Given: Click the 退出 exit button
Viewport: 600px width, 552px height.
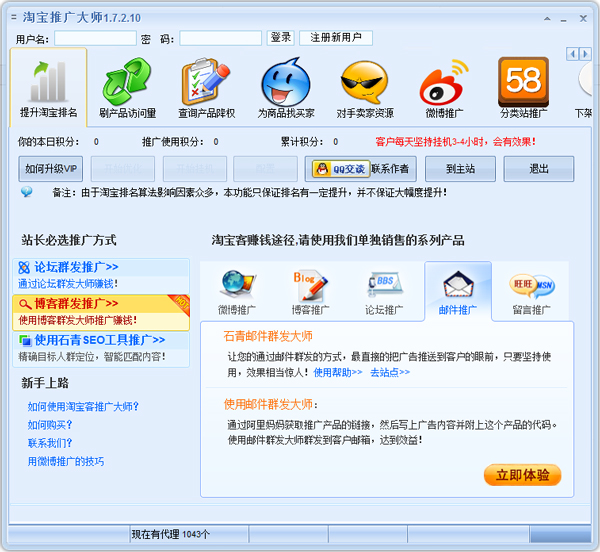Looking at the screenshot, I should point(539,169).
